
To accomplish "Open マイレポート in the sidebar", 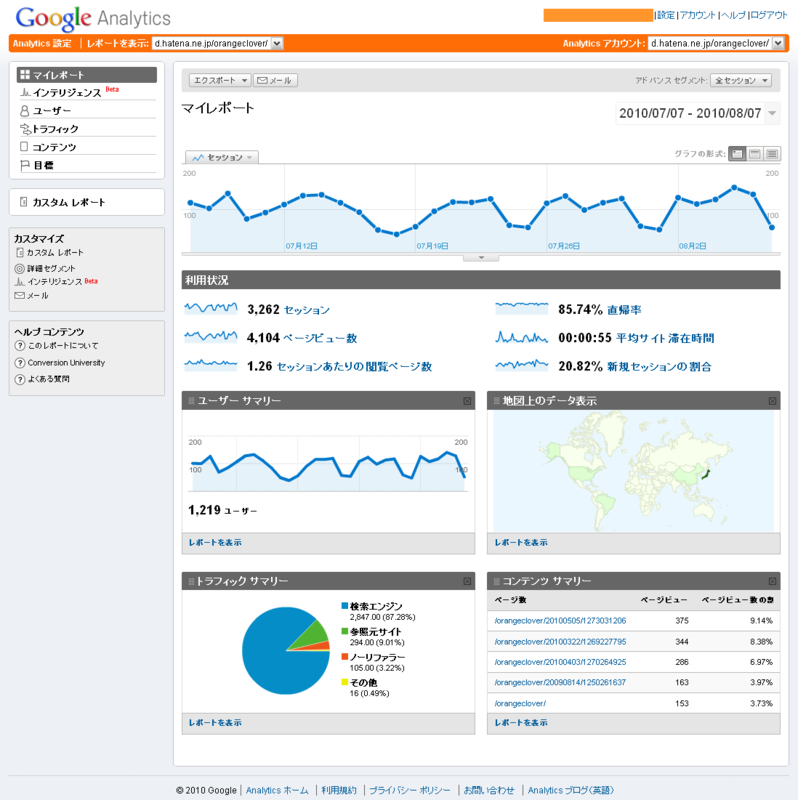I will click(x=87, y=75).
